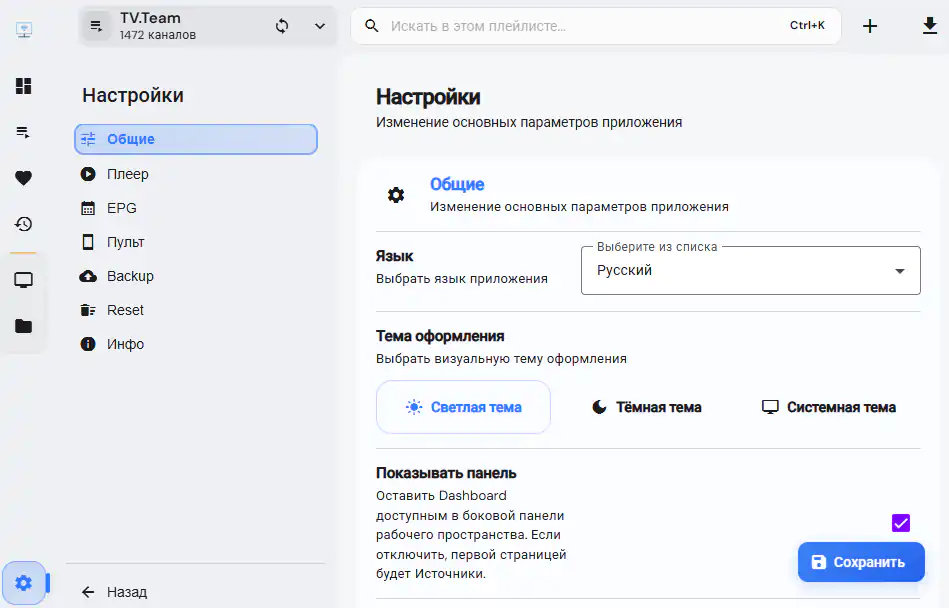Open the Reset settings section
The image size is (949, 608).
pyautogui.click(x=195, y=310)
